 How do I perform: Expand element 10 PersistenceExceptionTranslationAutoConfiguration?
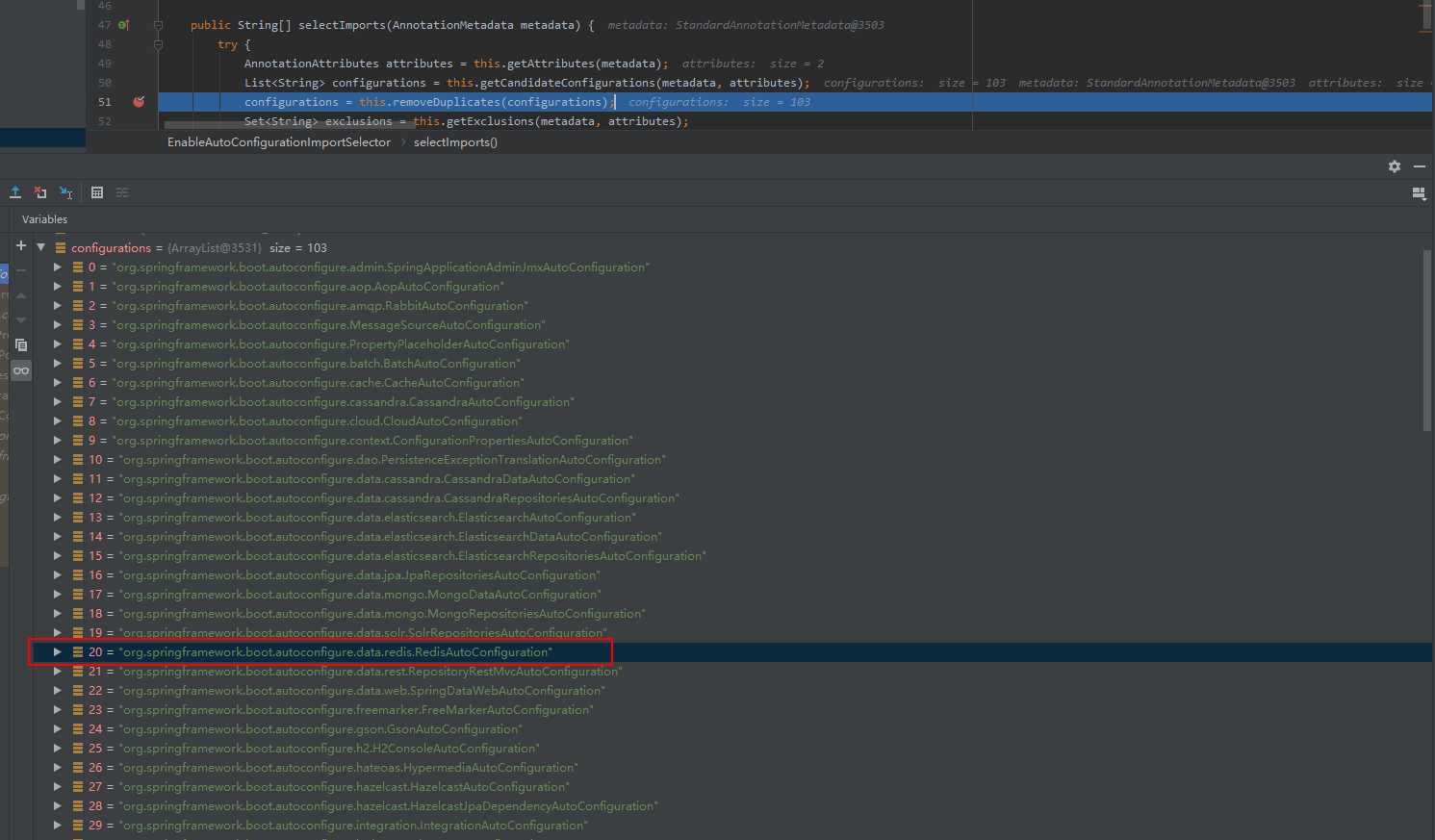(x=58, y=459)
